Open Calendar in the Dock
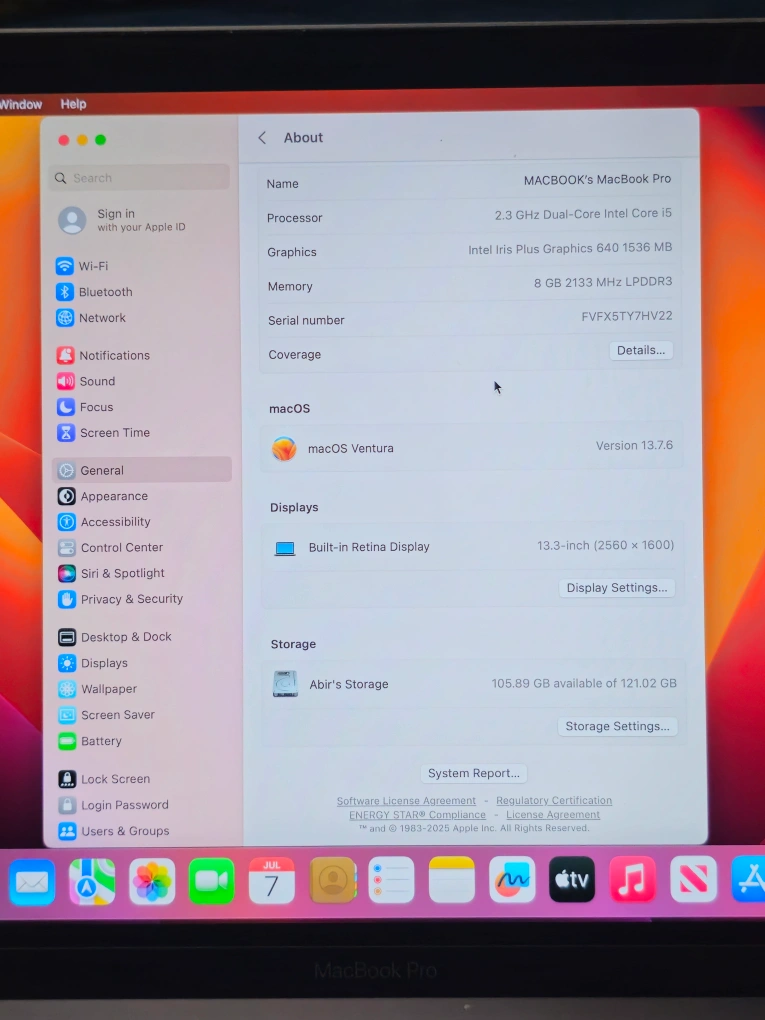Viewport: 765px width, 1020px height. [272, 881]
